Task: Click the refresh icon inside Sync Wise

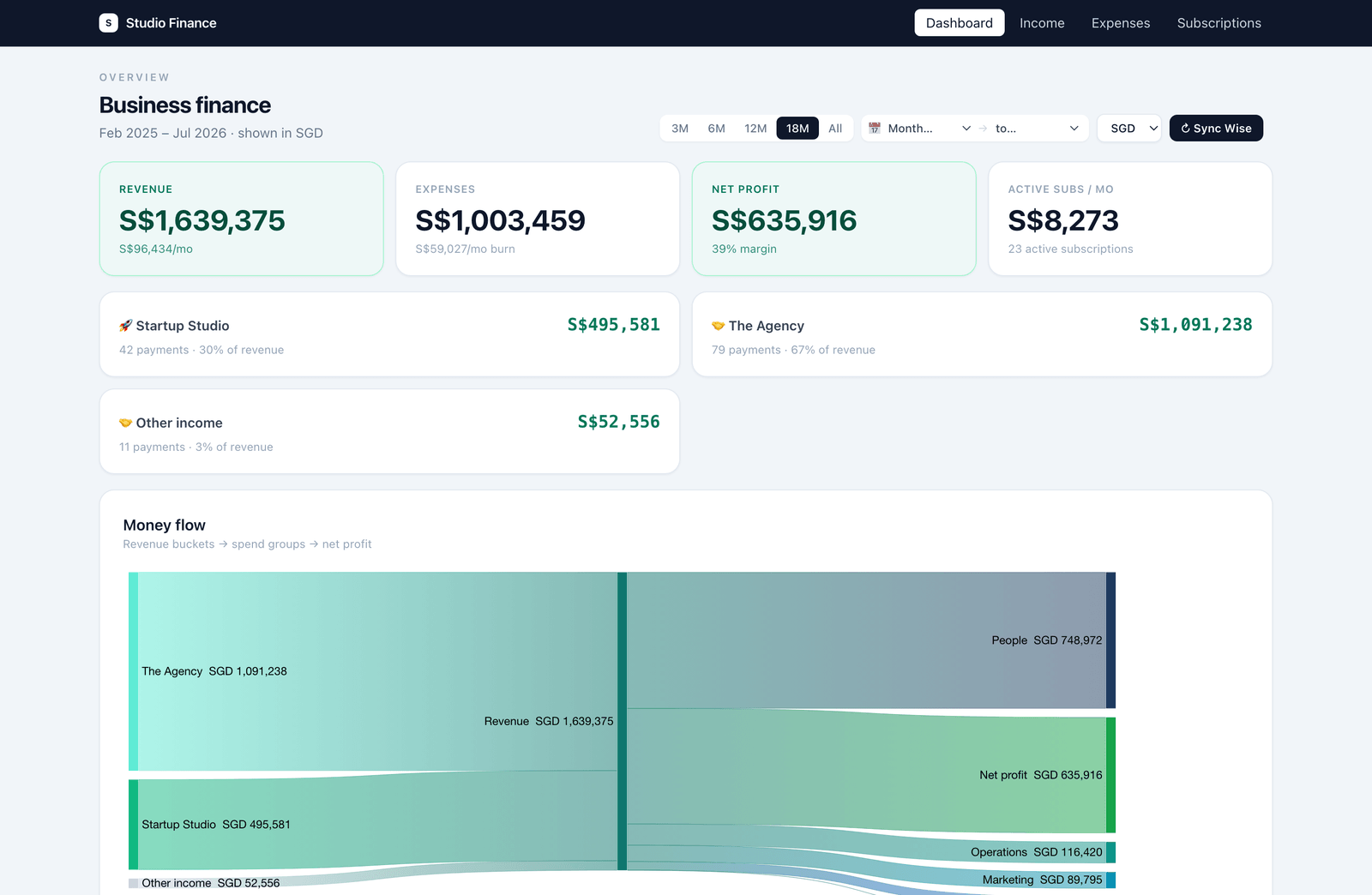Action: click(x=1186, y=129)
